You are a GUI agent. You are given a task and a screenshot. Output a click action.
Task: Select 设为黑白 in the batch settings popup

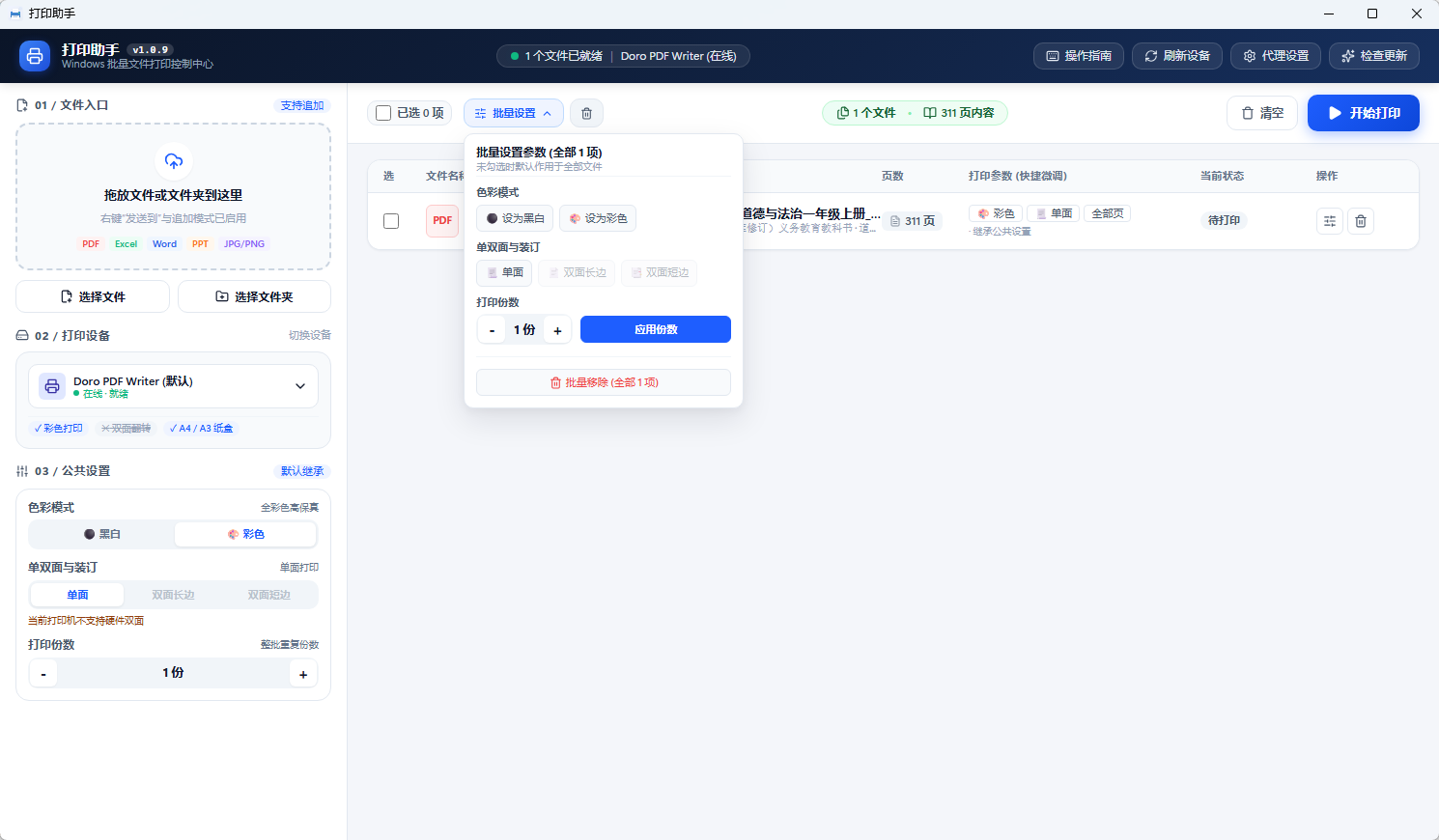[515, 218]
